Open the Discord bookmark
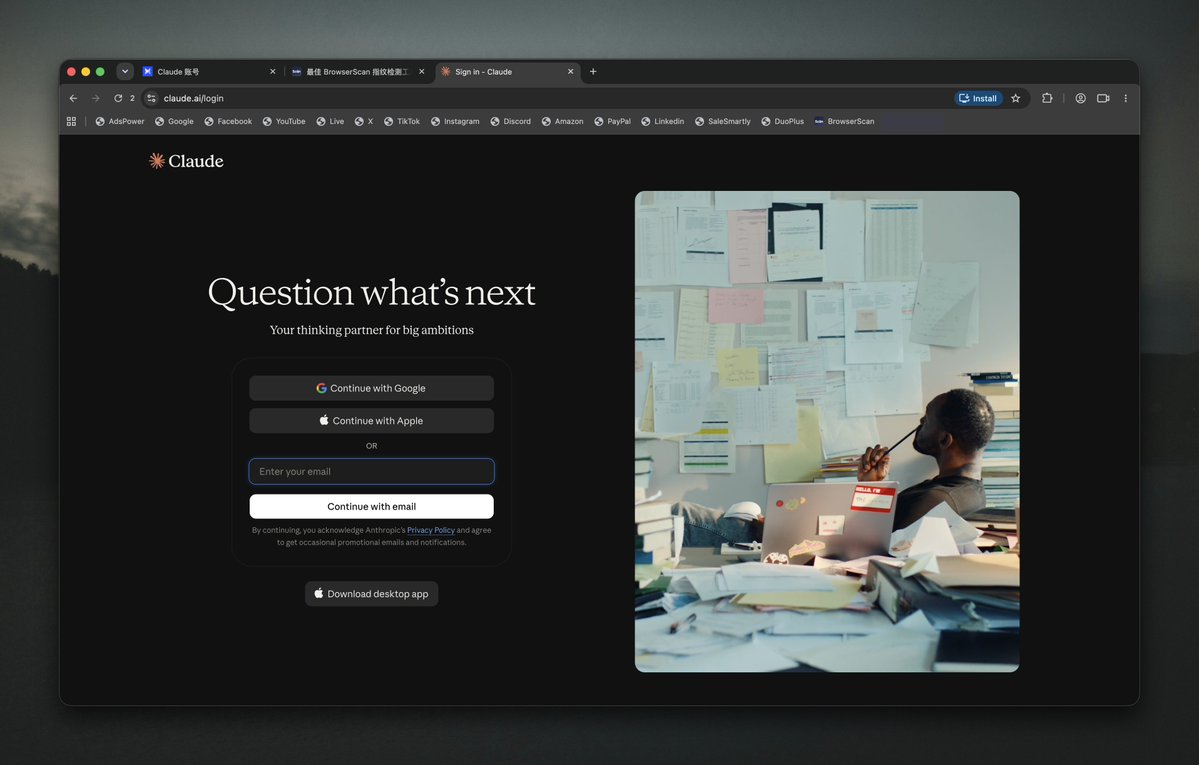The image size is (1199, 765). (x=511, y=121)
